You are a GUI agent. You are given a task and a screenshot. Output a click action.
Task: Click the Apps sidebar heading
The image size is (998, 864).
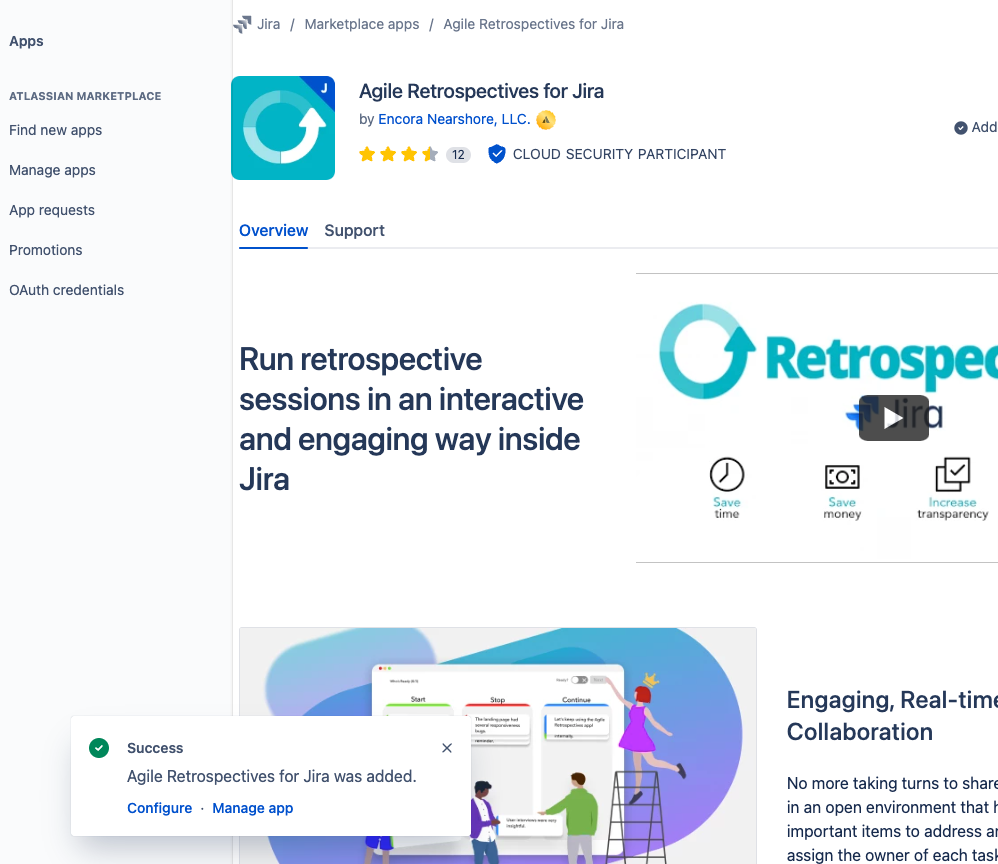tap(26, 41)
